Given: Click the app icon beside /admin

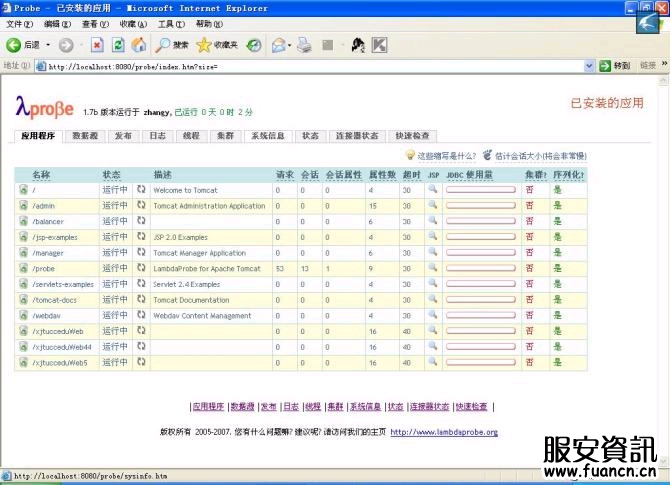Looking at the screenshot, I should pyautogui.click(x=23, y=206).
